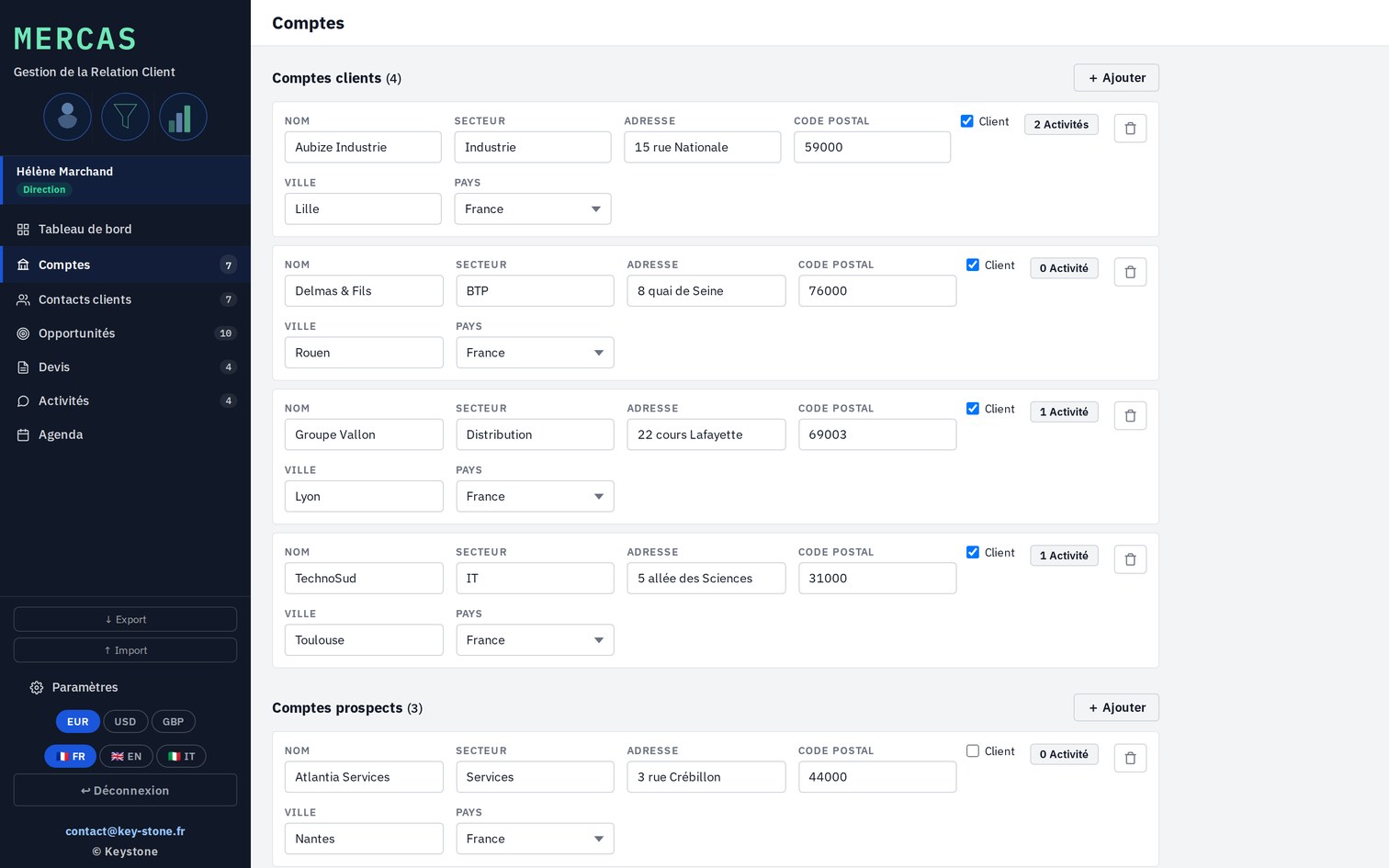Uncheck Client checkbox for Aubize Industrie
The image size is (1389, 868).
[x=966, y=121]
